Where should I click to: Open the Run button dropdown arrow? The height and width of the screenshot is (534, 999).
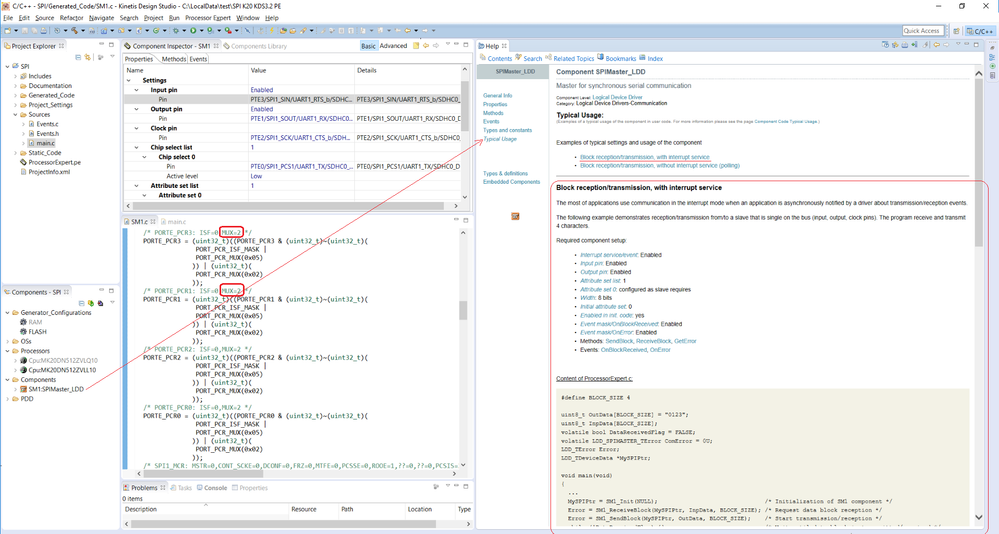[201, 30]
